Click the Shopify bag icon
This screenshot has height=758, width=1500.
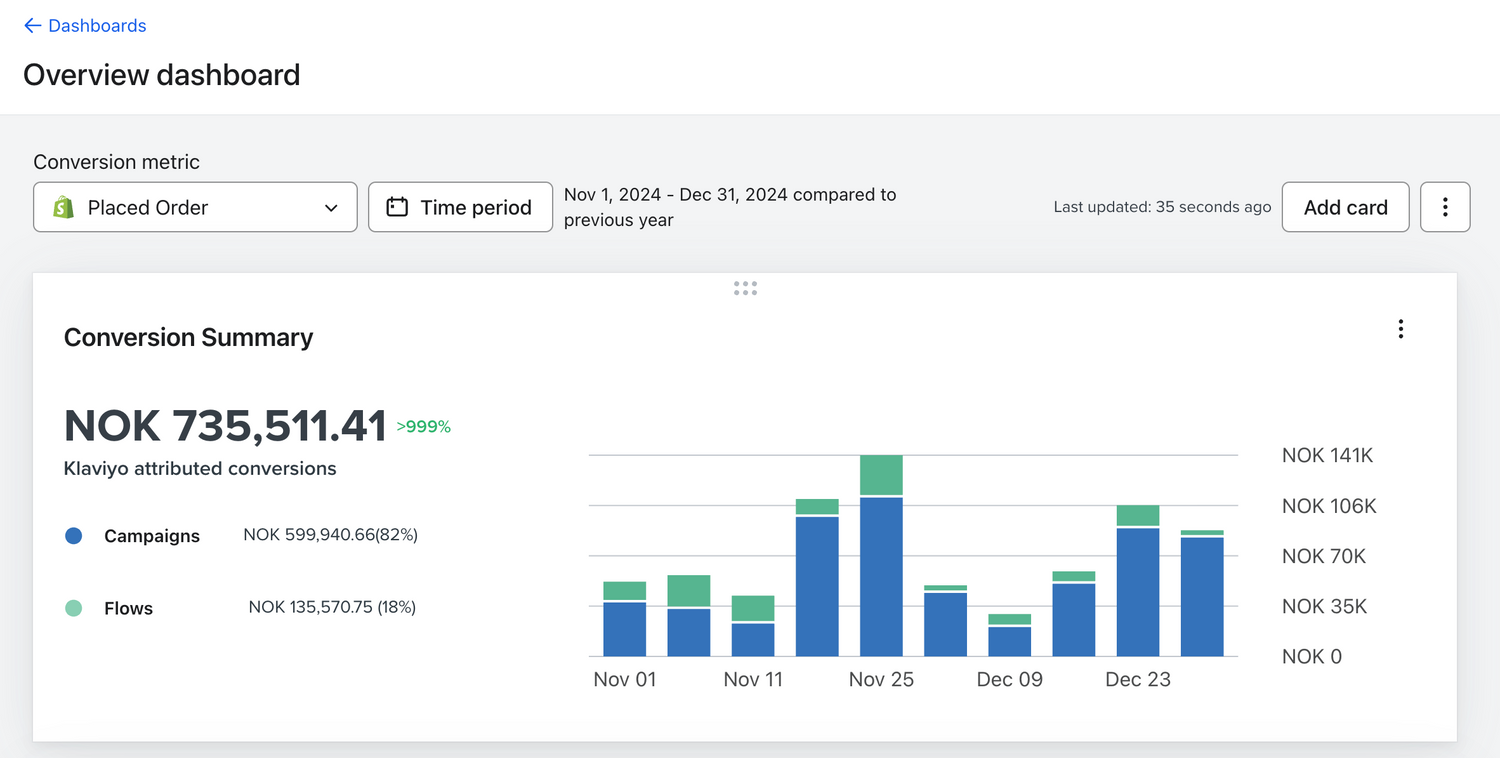[x=64, y=207]
